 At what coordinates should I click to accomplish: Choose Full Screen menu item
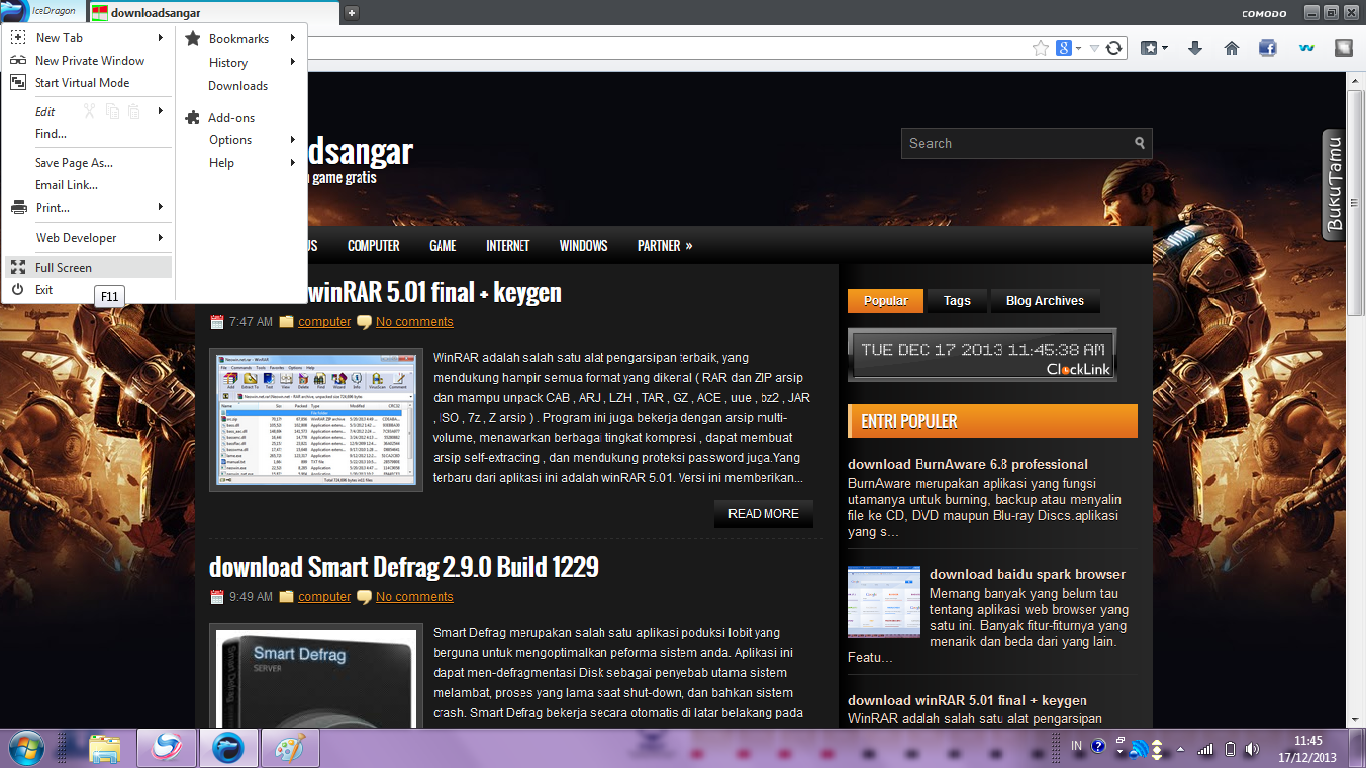[89, 267]
